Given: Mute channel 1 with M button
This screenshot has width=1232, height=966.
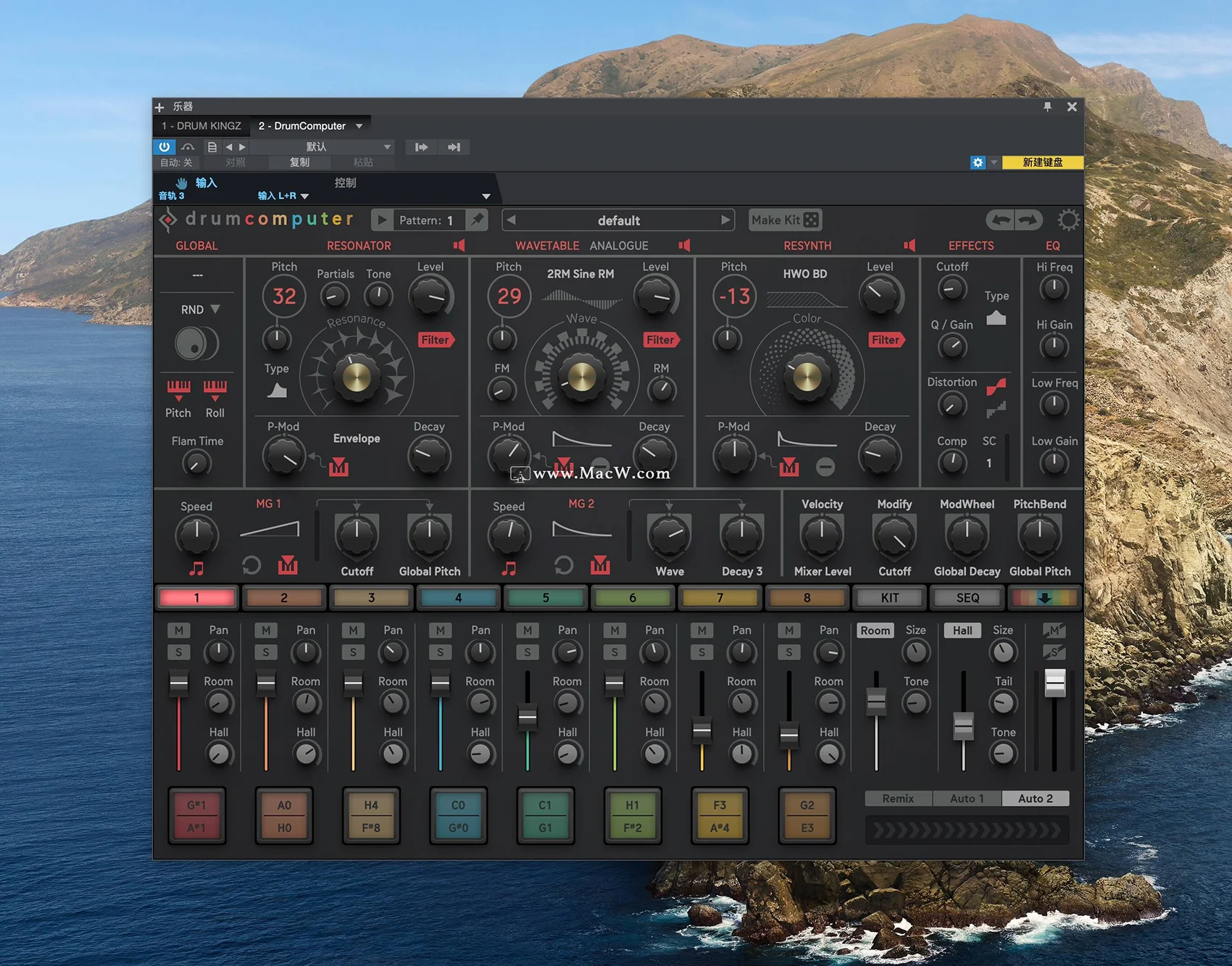Looking at the screenshot, I should tap(178, 630).
